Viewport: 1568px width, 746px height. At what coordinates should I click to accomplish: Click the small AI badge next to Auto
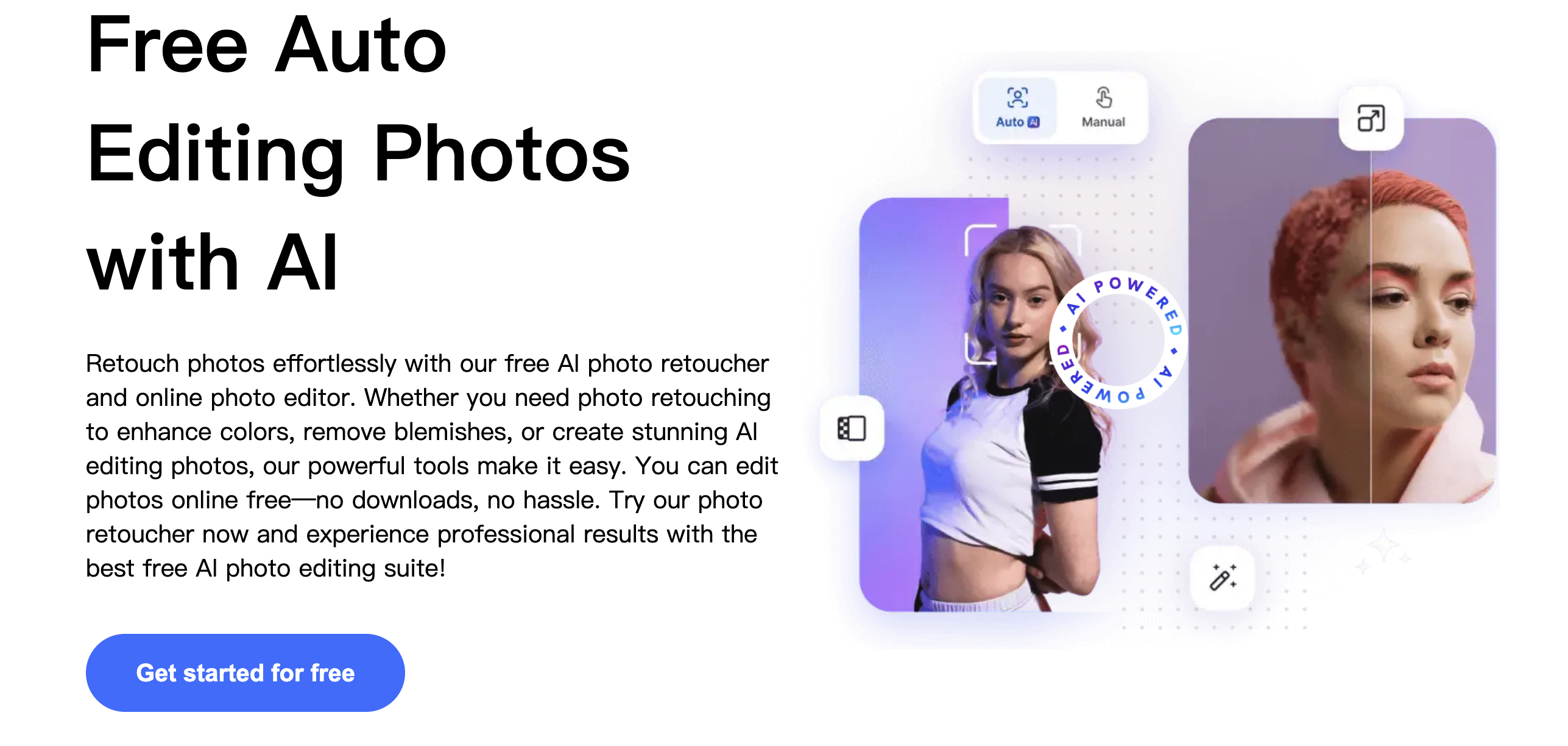click(x=1033, y=122)
